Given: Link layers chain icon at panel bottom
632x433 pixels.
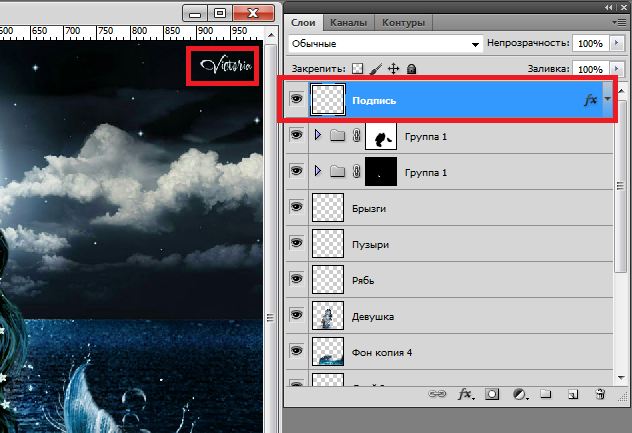Looking at the screenshot, I should 437,394.
